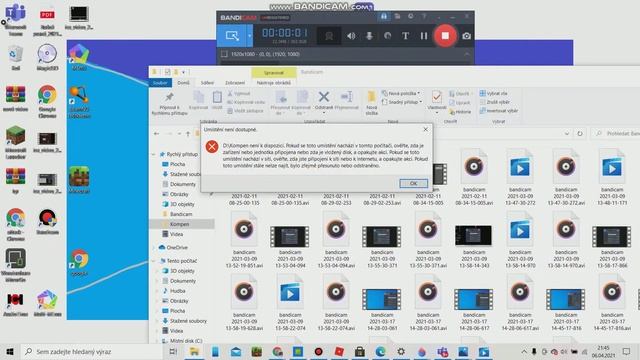
Task: Open the Windows Start menu
Action: pos(10,351)
